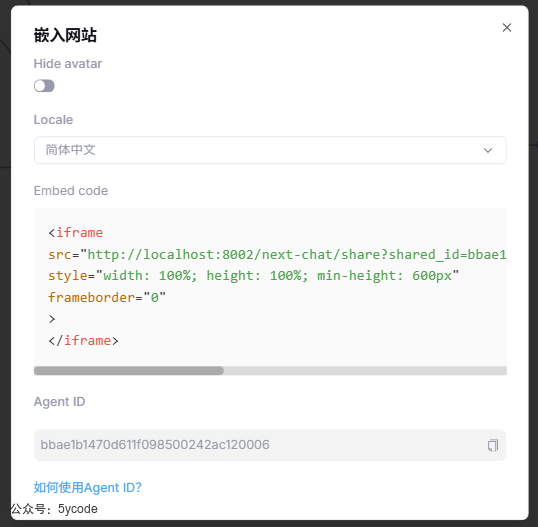538x527 pixels.
Task: Click the Embed code label
Action: pyautogui.click(x=71, y=191)
